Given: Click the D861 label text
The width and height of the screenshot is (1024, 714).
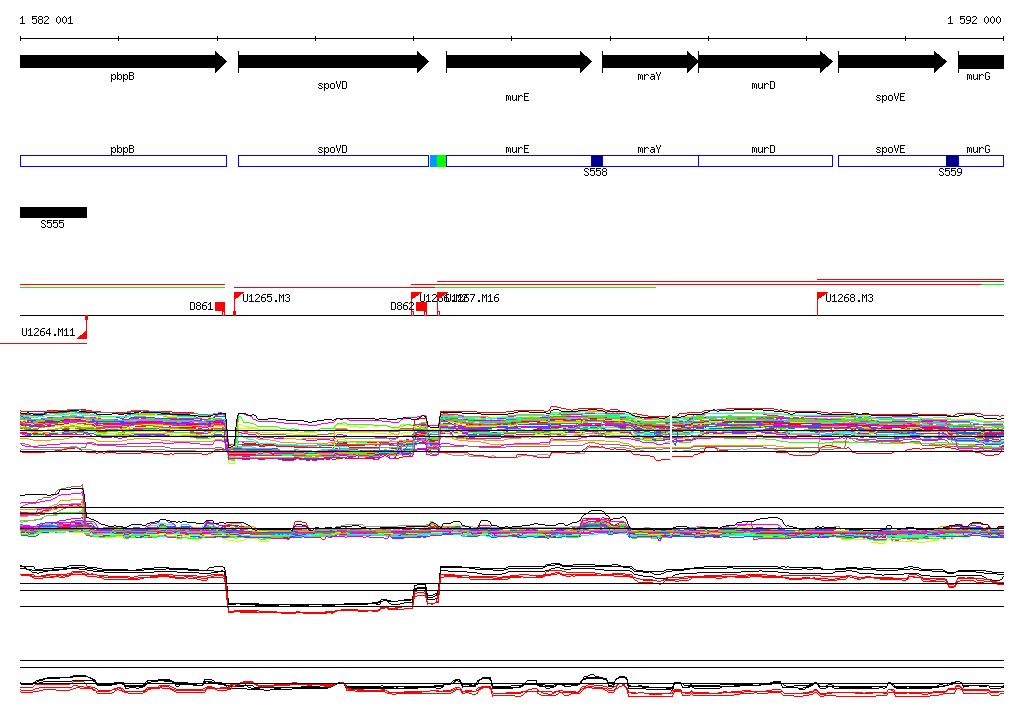Looking at the screenshot, I should point(201,306).
